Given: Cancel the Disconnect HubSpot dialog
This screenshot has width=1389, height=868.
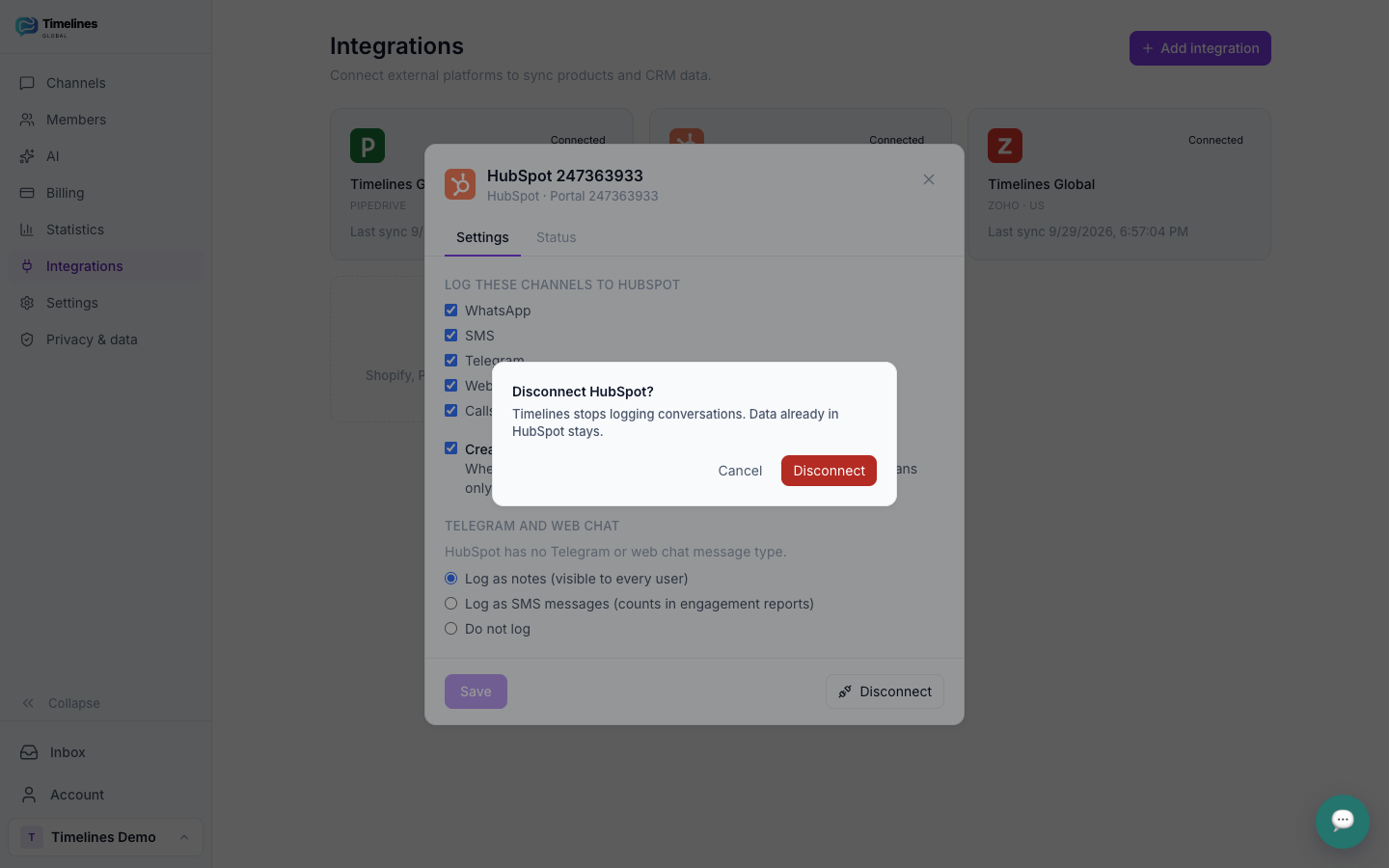Looking at the screenshot, I should [740, 471].
